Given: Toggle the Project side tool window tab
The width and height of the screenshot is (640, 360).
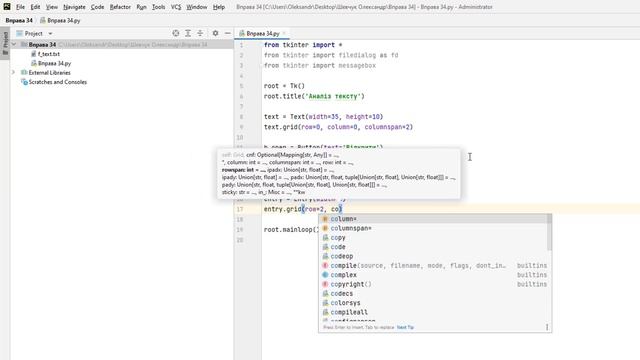Looking at the screenshot, I should (5, 43).
